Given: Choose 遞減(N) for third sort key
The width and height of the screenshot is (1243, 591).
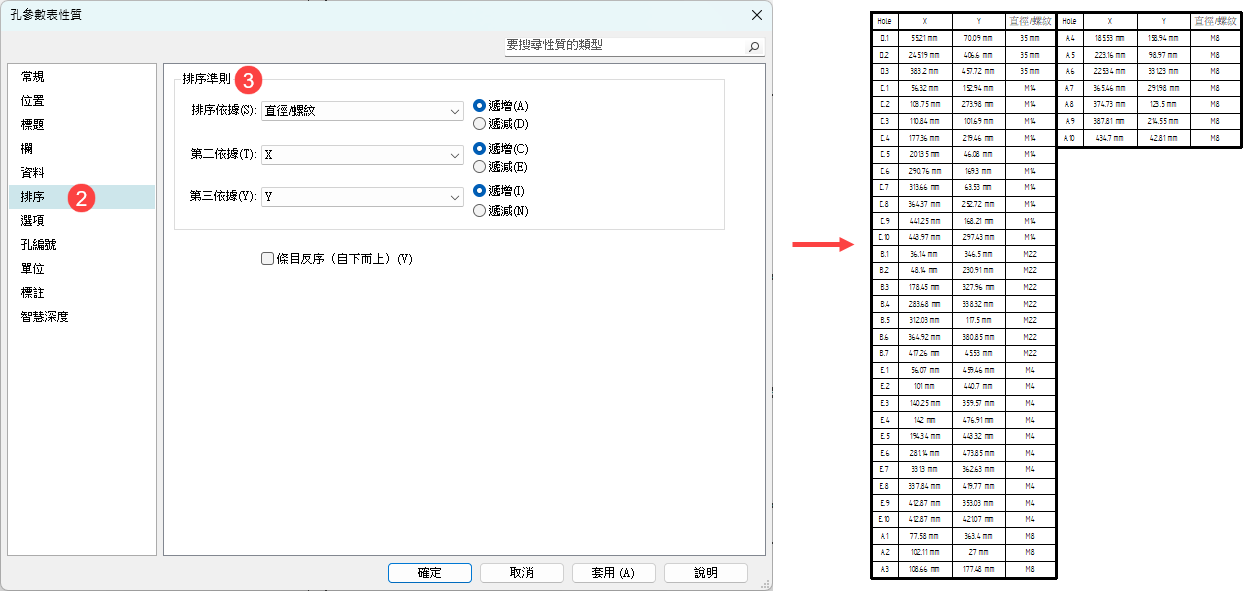Looking at the screenshot, I should coord(480,211).
